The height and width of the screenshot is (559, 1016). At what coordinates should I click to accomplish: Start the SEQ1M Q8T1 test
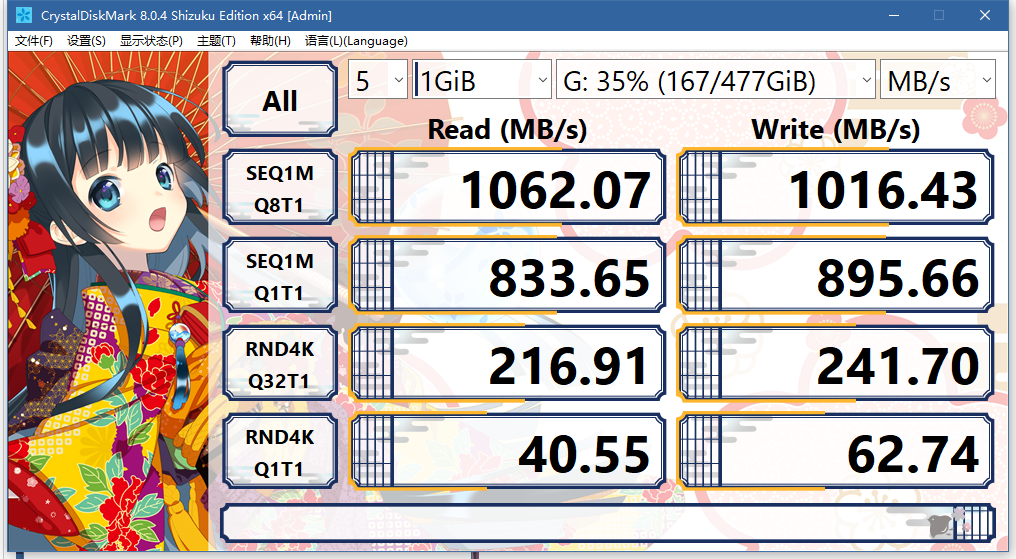click(280, 188)
